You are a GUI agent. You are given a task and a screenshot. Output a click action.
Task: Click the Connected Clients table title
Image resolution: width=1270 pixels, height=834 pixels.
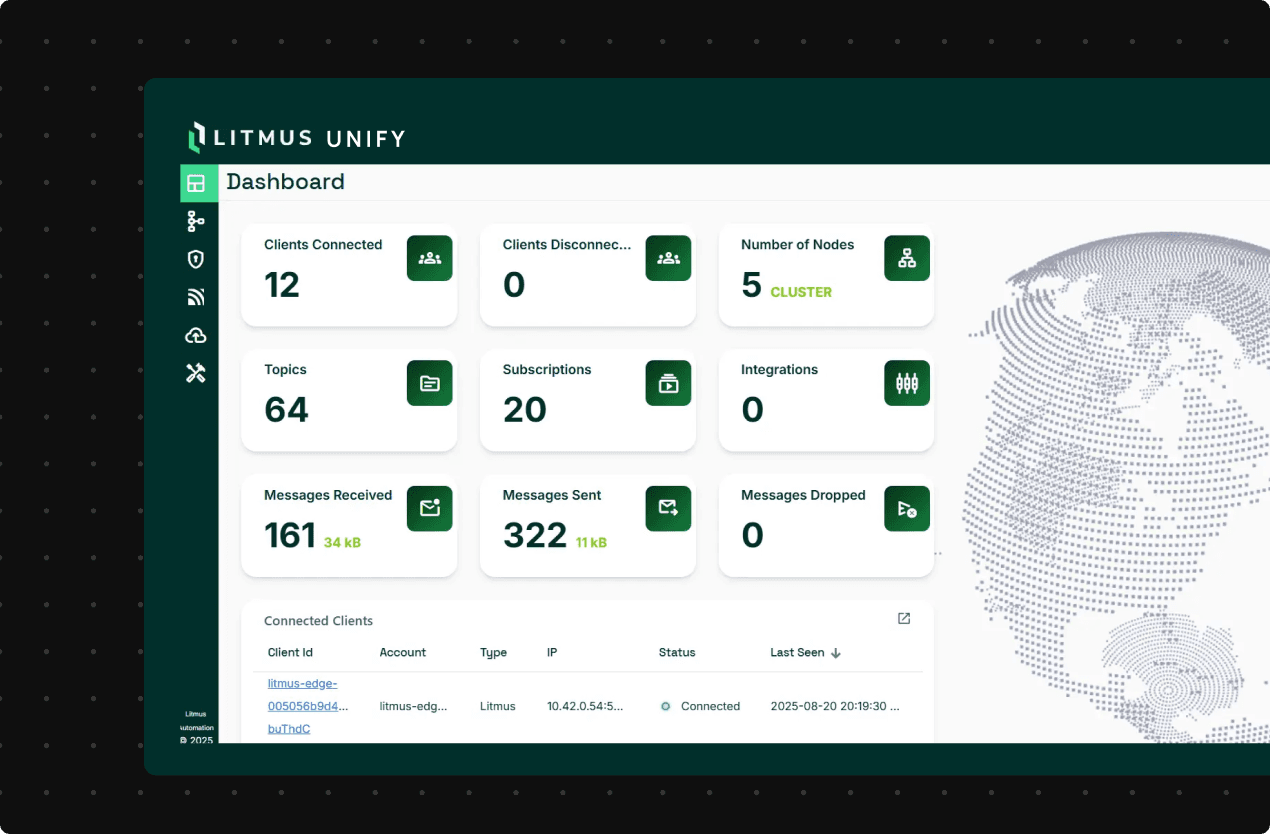(318, 621)
